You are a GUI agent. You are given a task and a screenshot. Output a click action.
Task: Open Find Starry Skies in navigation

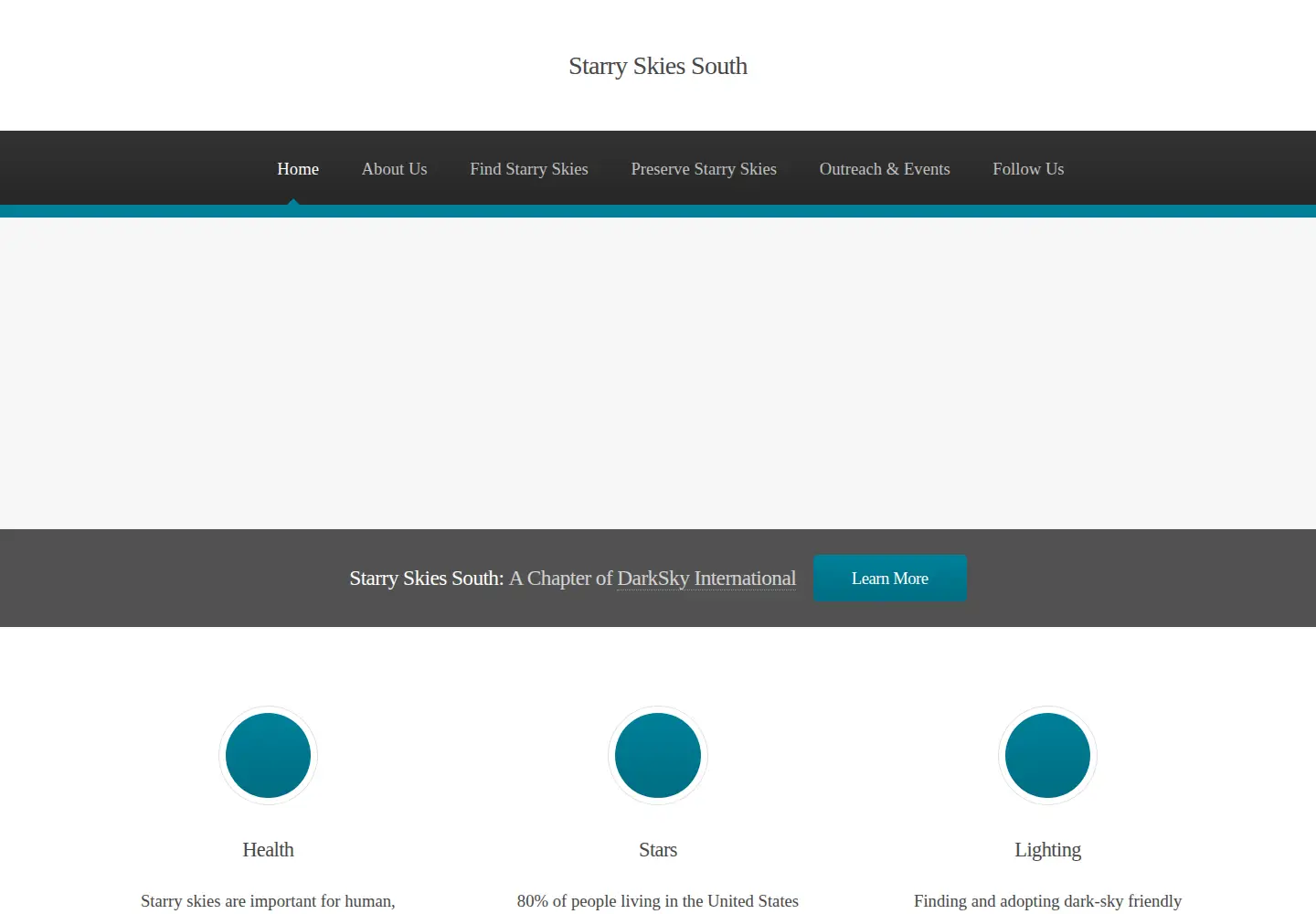[x=529, y=169]
